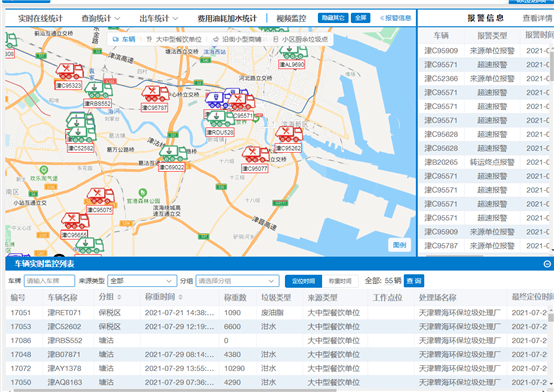Click the red truck marker 津C95323
This screenshot has height=392, width=554.
pyautogui.click(x=70, y=71)
